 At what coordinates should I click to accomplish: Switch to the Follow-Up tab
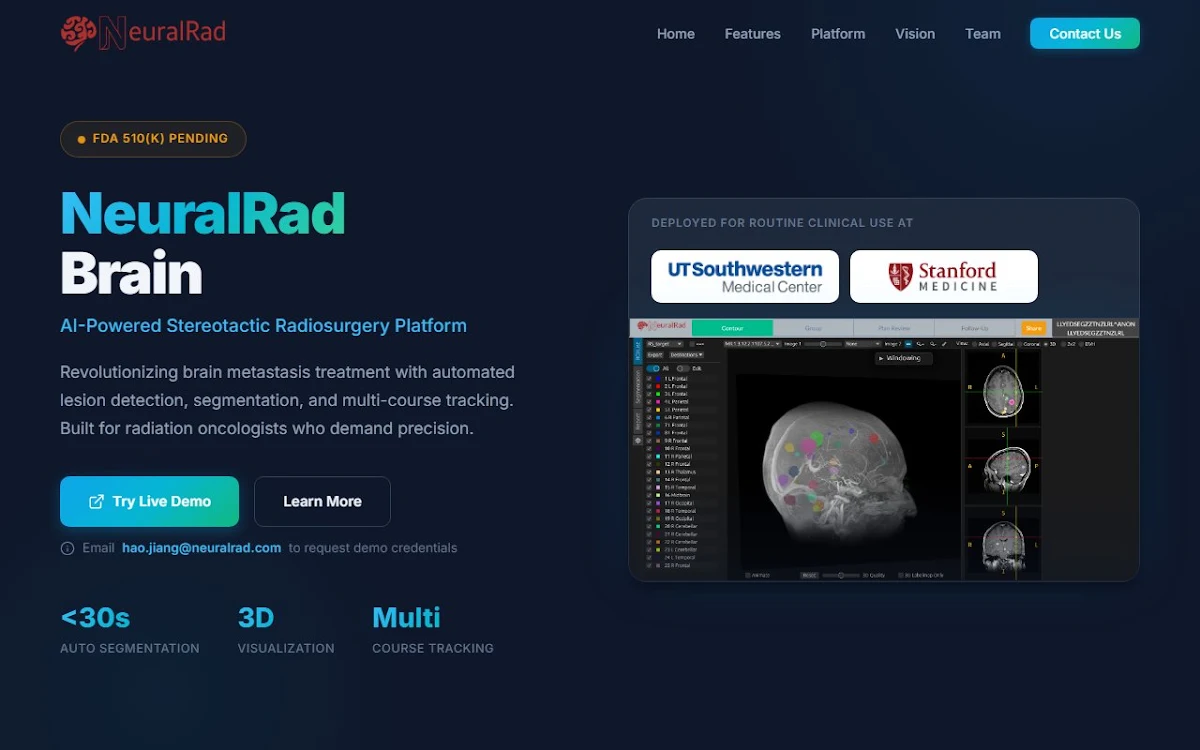coord(975,328)
